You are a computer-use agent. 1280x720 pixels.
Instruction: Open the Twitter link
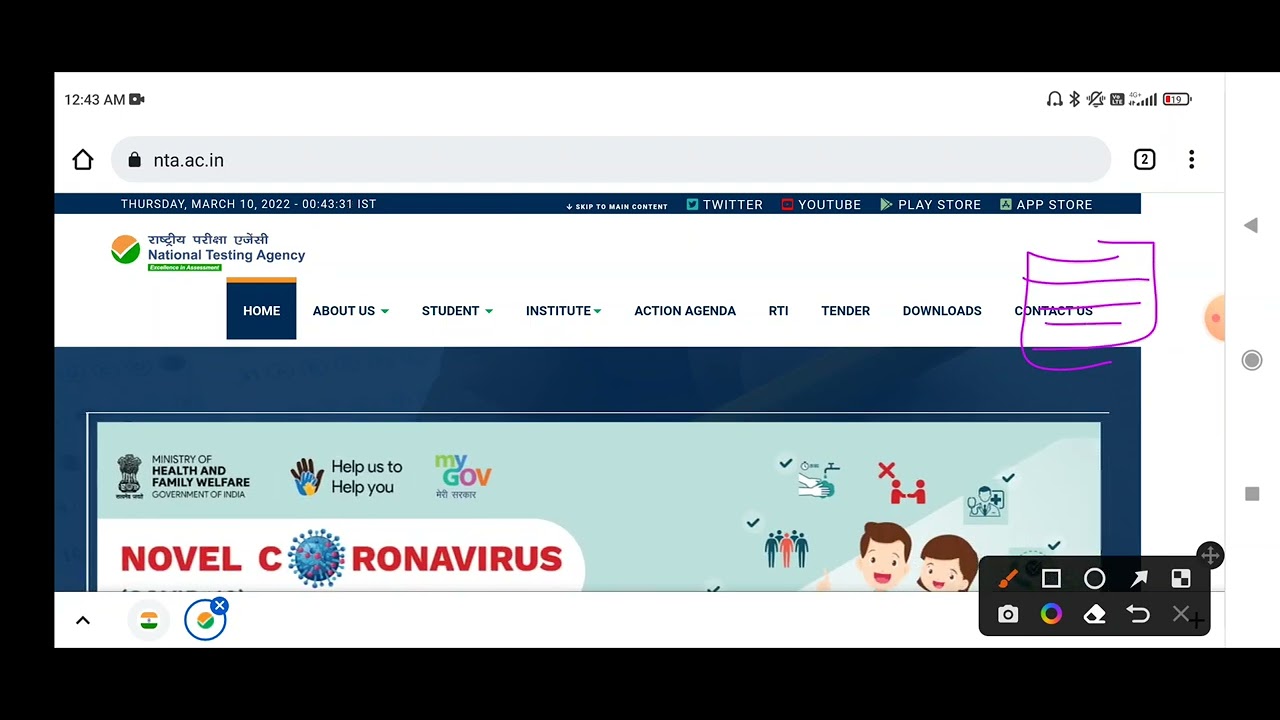[x=725, y=204]
